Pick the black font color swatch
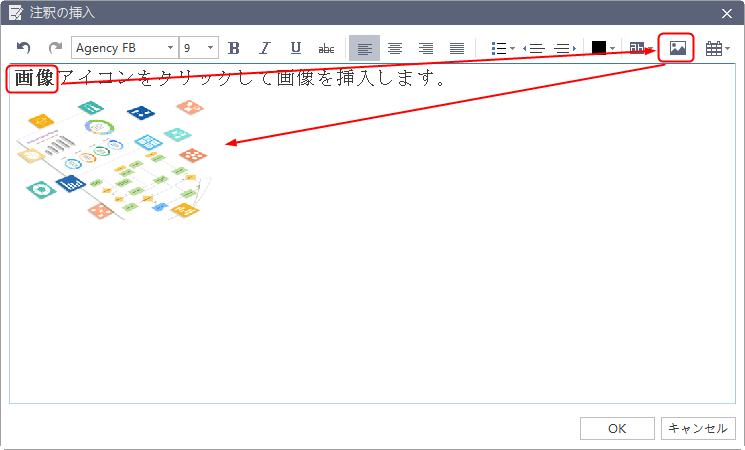 pos(599,48)
